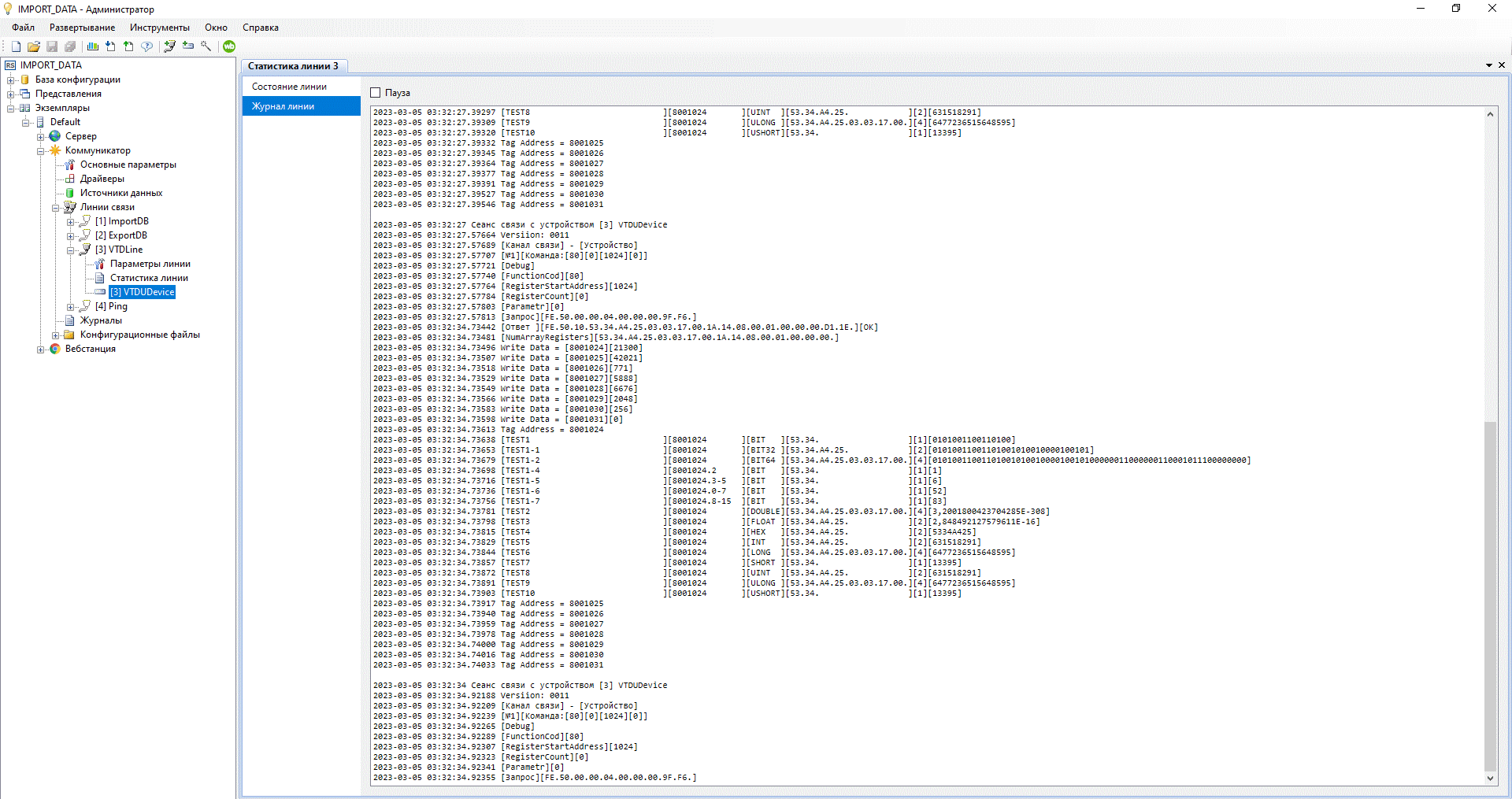1512x799 pixels.
Task: Open Статистика линии in the tree
Action: pyautogui.click(x=149, y=278)
